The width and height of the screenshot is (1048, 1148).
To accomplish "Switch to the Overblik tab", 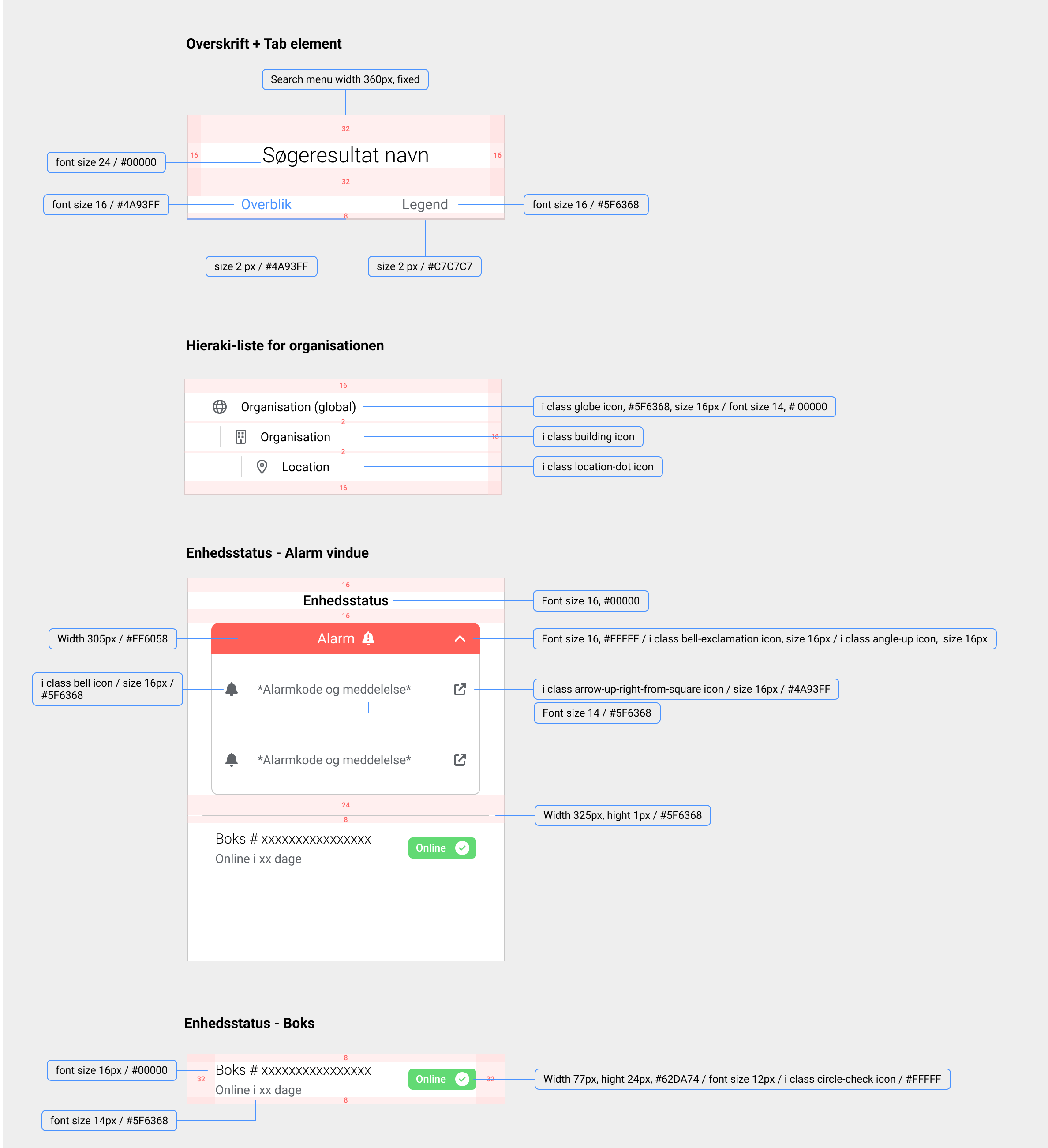I will pos(266,204).
